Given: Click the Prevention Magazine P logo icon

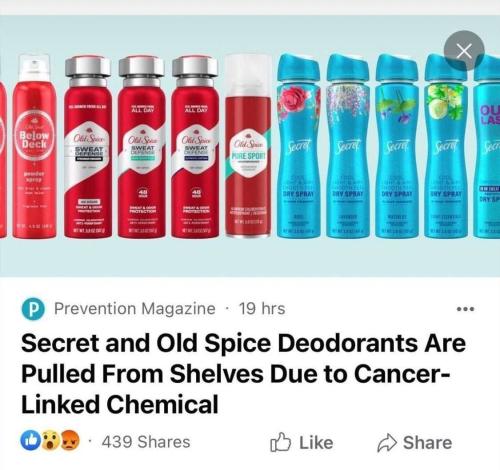Looking at the screenshot, I should (33, 309).
